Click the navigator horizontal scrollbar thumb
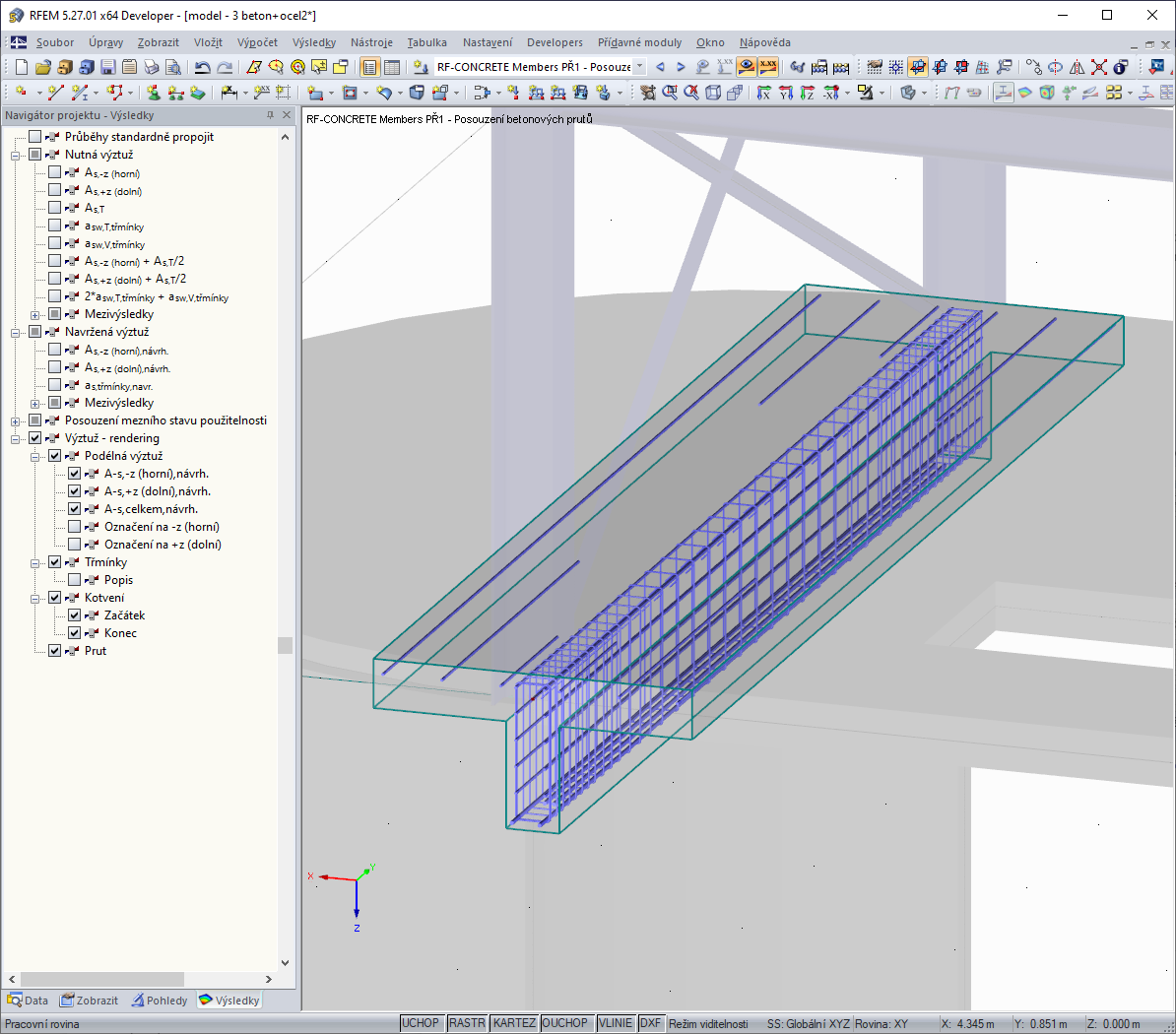This screenshot has width=1176, height=1034. [102, 979]
